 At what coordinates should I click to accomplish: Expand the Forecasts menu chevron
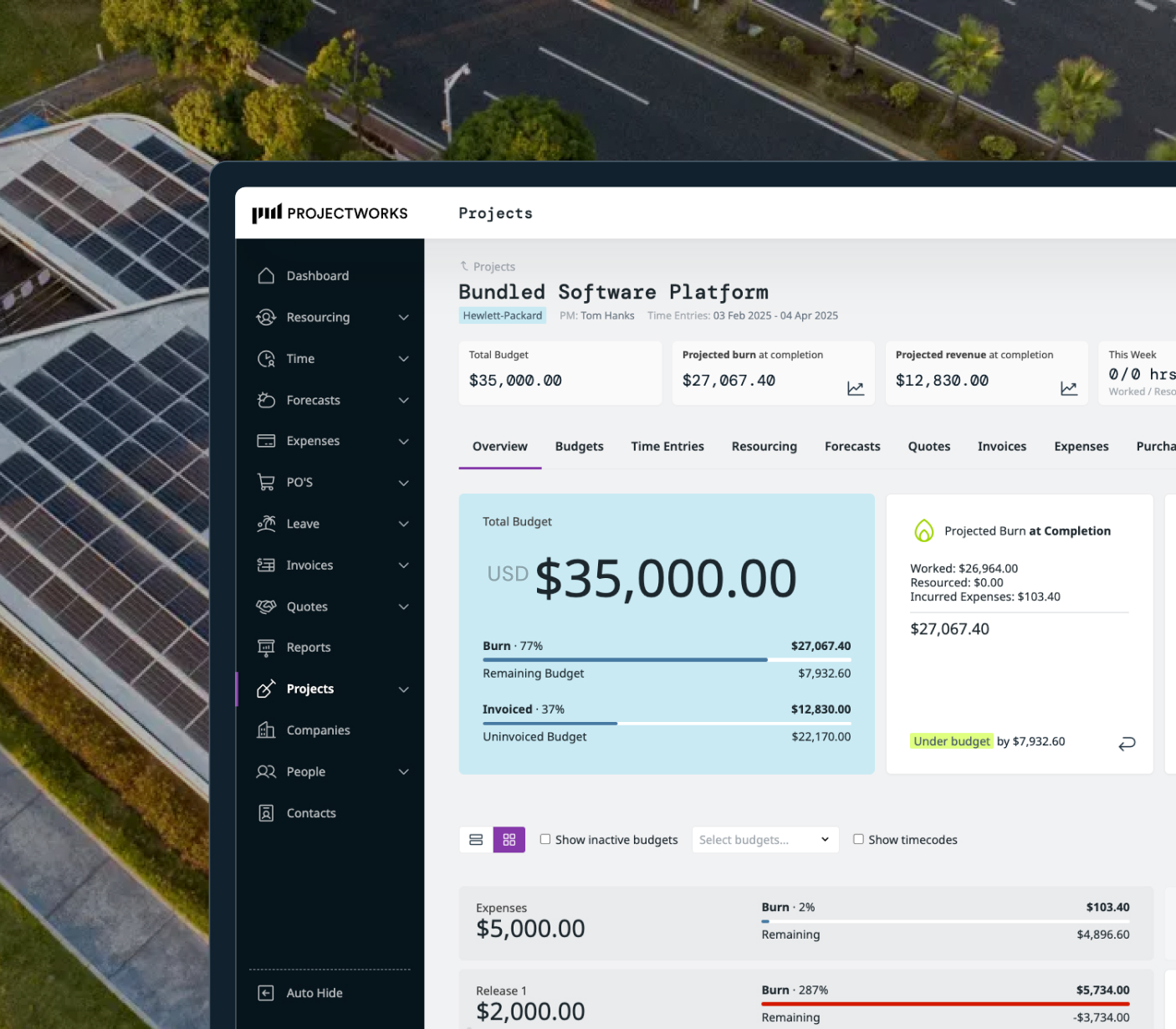pyautogui.click(x=404, y=400)
